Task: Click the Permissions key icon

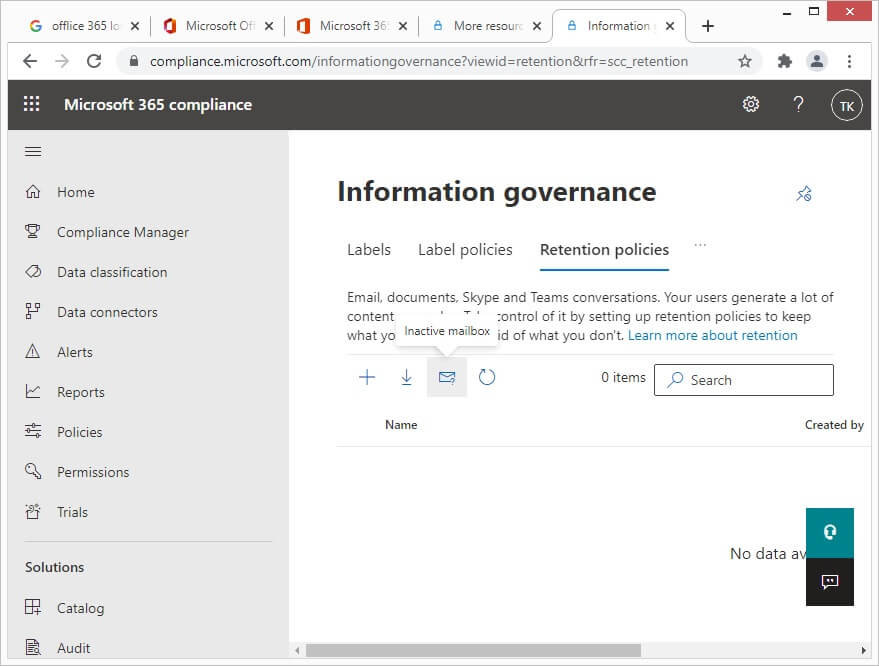Action: click(33, 471)
